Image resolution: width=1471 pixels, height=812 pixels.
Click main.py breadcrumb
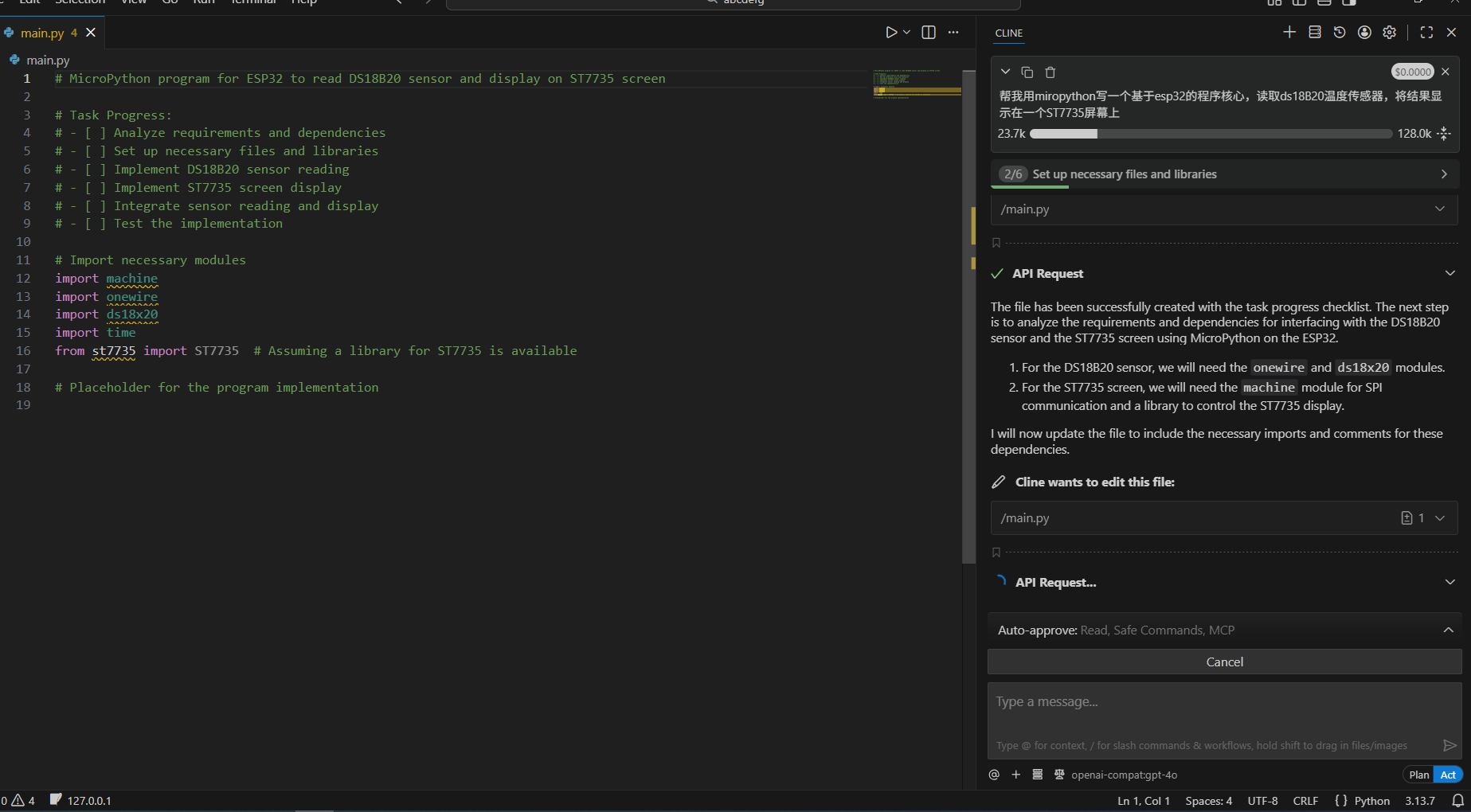coord(48,60)
